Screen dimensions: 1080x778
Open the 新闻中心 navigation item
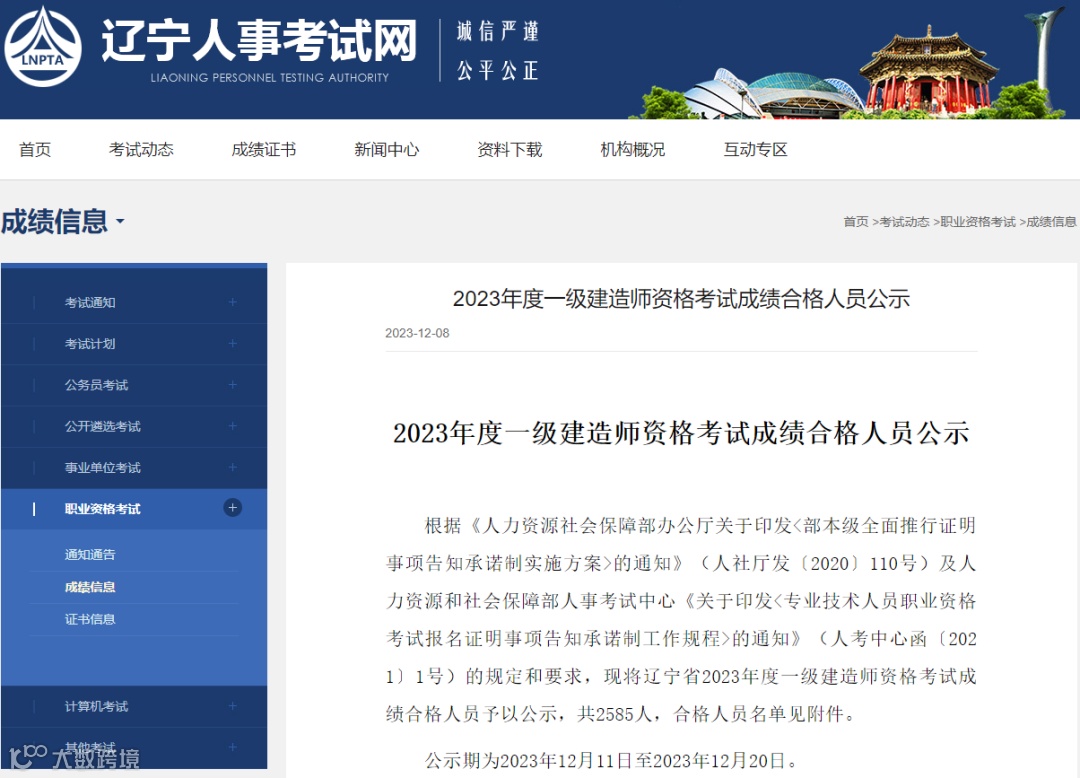point(386,150)
